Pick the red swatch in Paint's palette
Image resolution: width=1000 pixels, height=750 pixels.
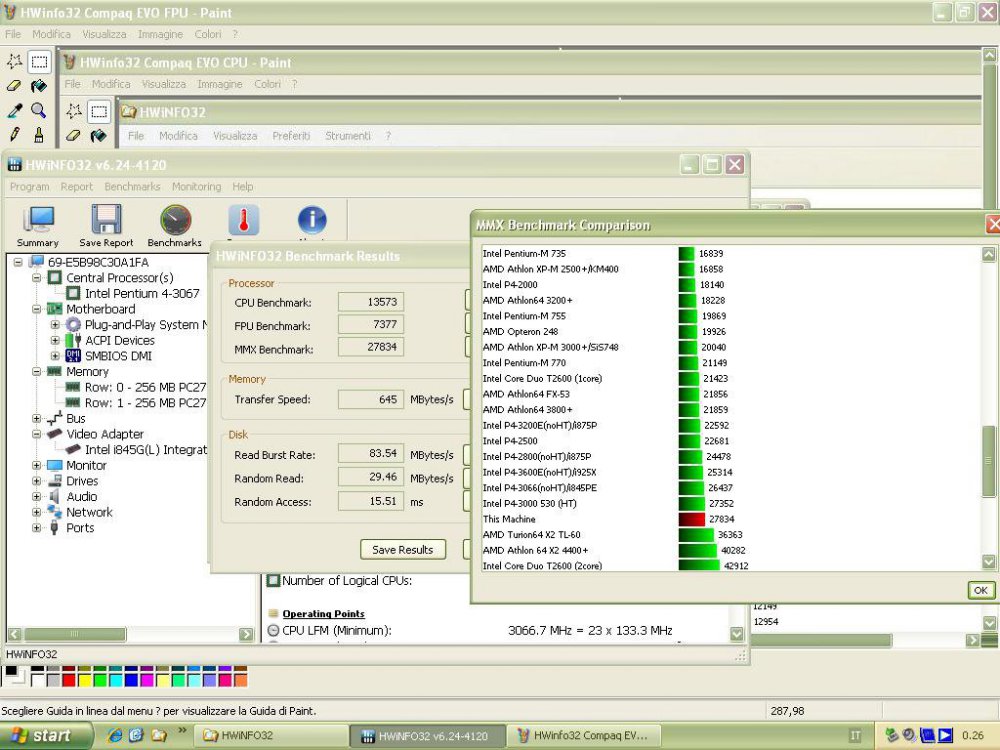pos(69,679)
